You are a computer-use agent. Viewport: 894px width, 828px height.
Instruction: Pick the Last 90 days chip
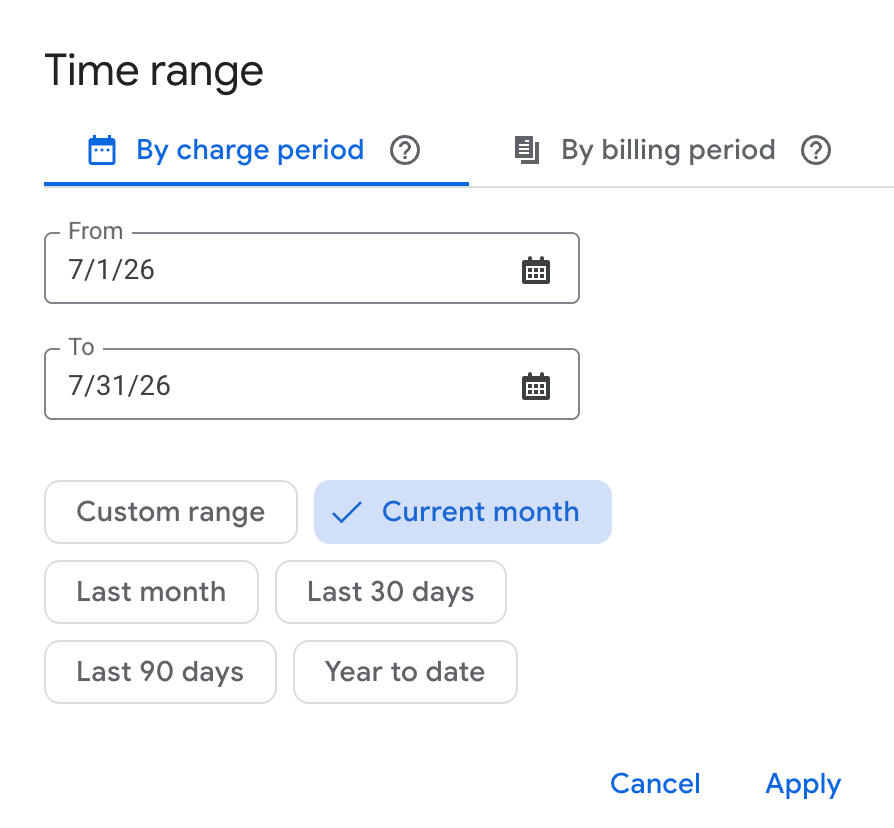(x=160, y=672)
